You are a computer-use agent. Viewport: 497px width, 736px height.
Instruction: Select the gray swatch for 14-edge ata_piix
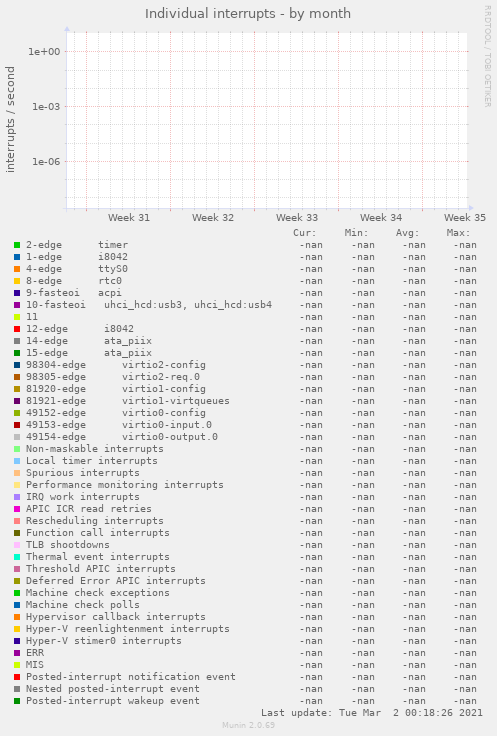(17, 341)
